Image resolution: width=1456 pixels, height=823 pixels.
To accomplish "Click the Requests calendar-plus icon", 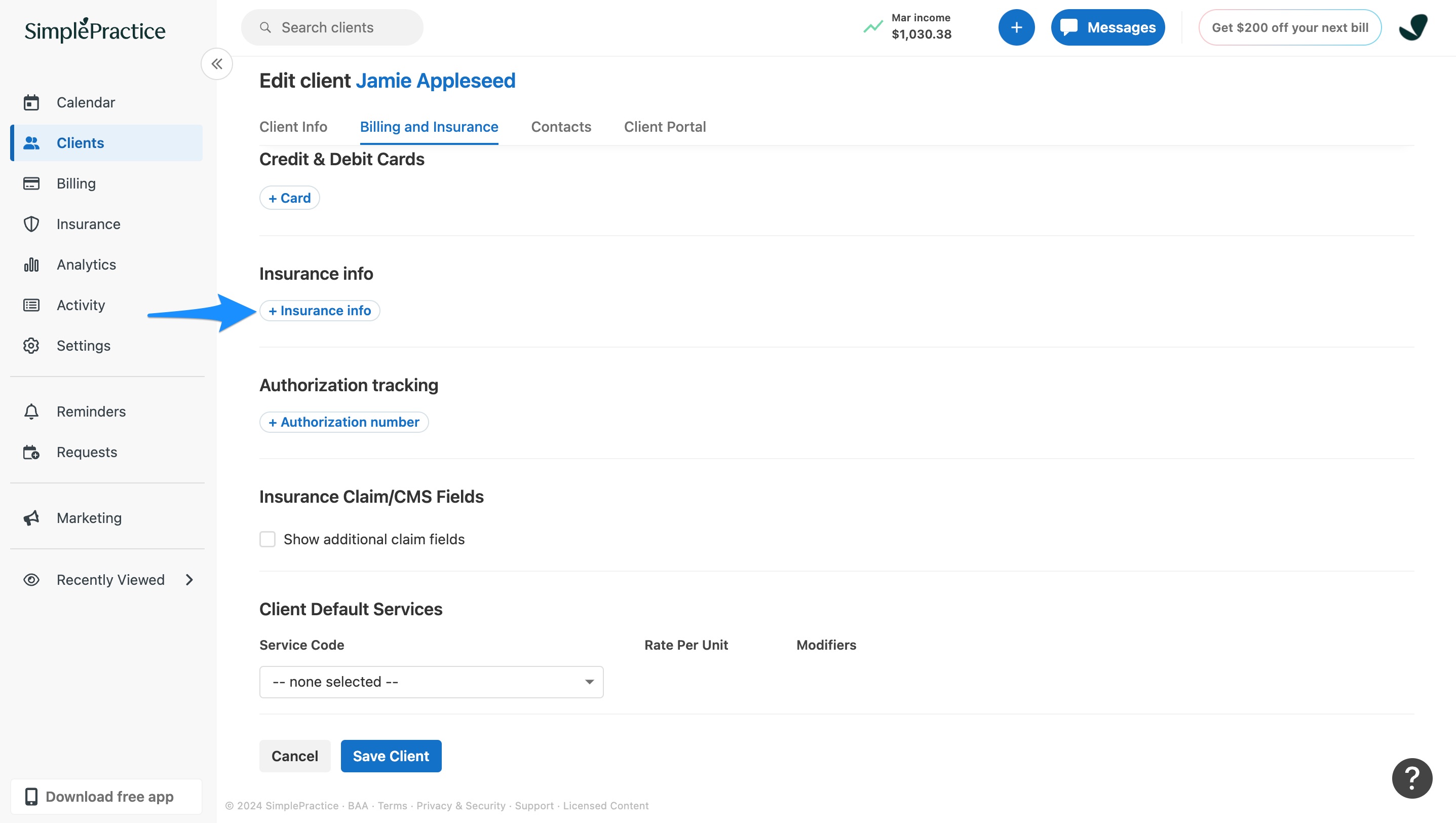I will (x=31, y=452).
